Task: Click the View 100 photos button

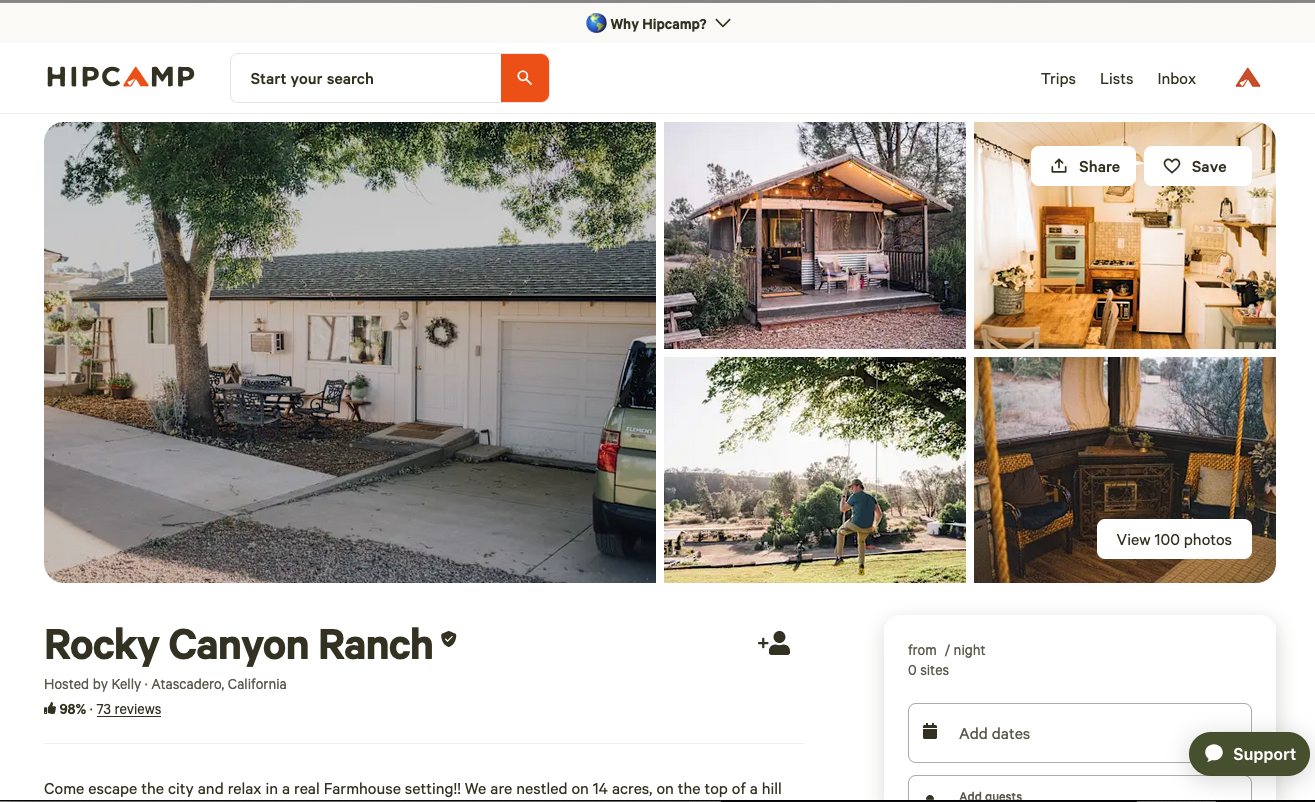Action: click(1174, 539)
